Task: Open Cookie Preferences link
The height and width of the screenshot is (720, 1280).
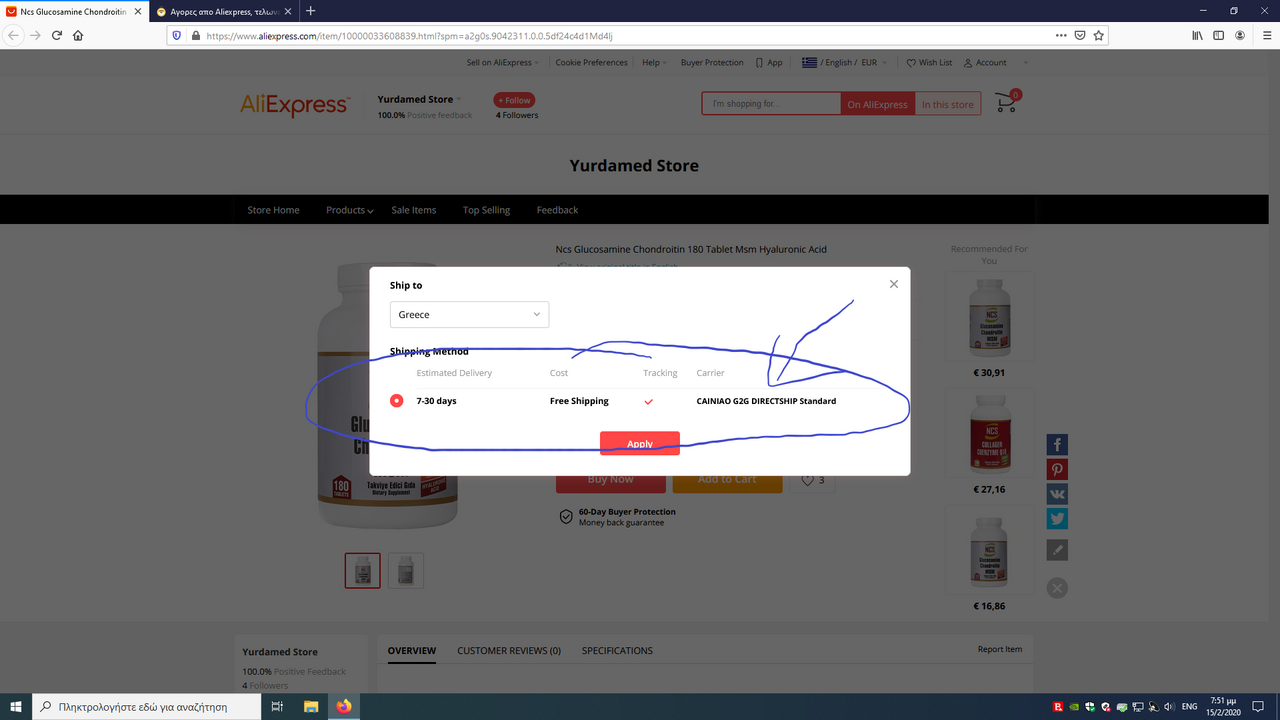Action: 591,62
